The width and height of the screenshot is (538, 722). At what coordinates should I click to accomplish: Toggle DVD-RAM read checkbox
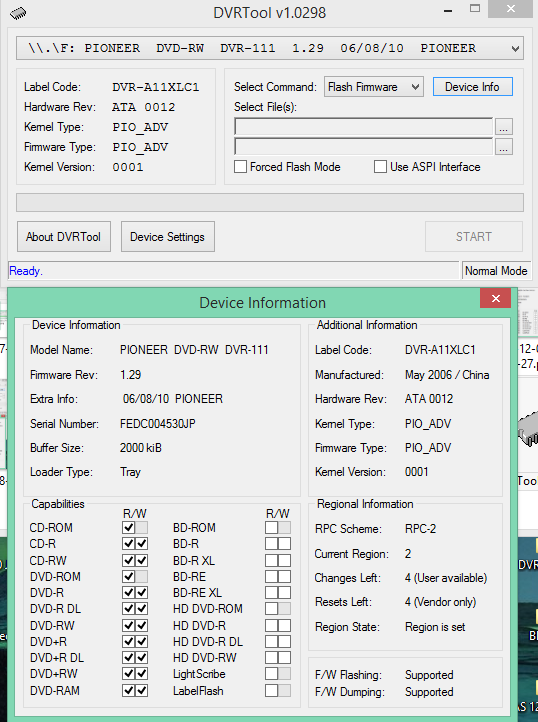pyautogui.click(x=129, y=690)
